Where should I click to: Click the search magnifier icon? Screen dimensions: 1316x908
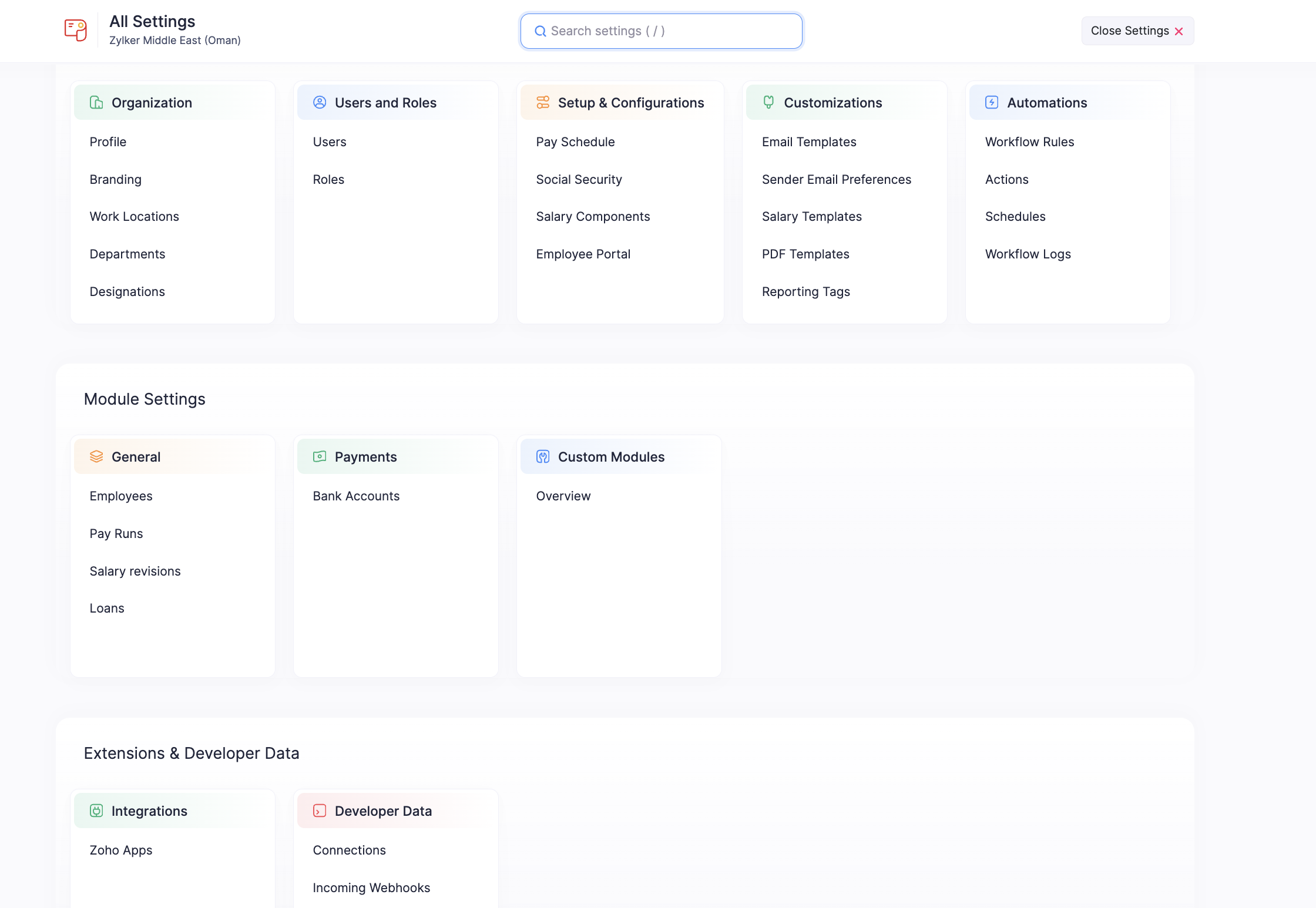[540, 31]
